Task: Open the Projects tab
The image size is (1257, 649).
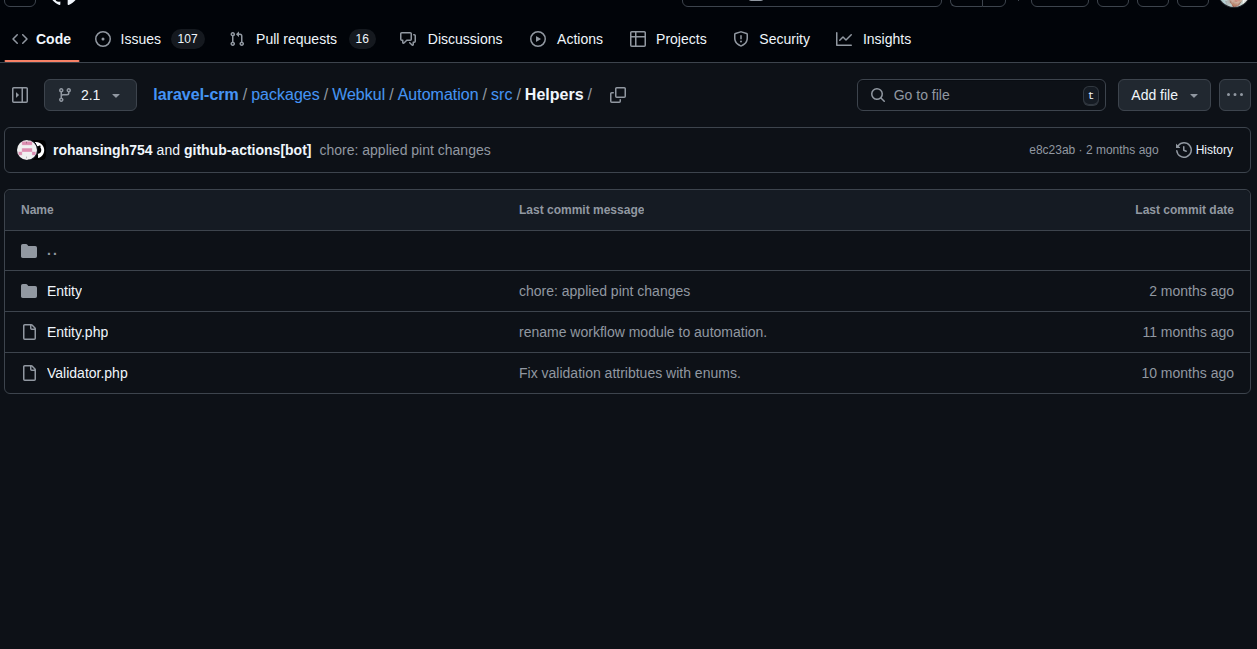Action: click(668, 39)
